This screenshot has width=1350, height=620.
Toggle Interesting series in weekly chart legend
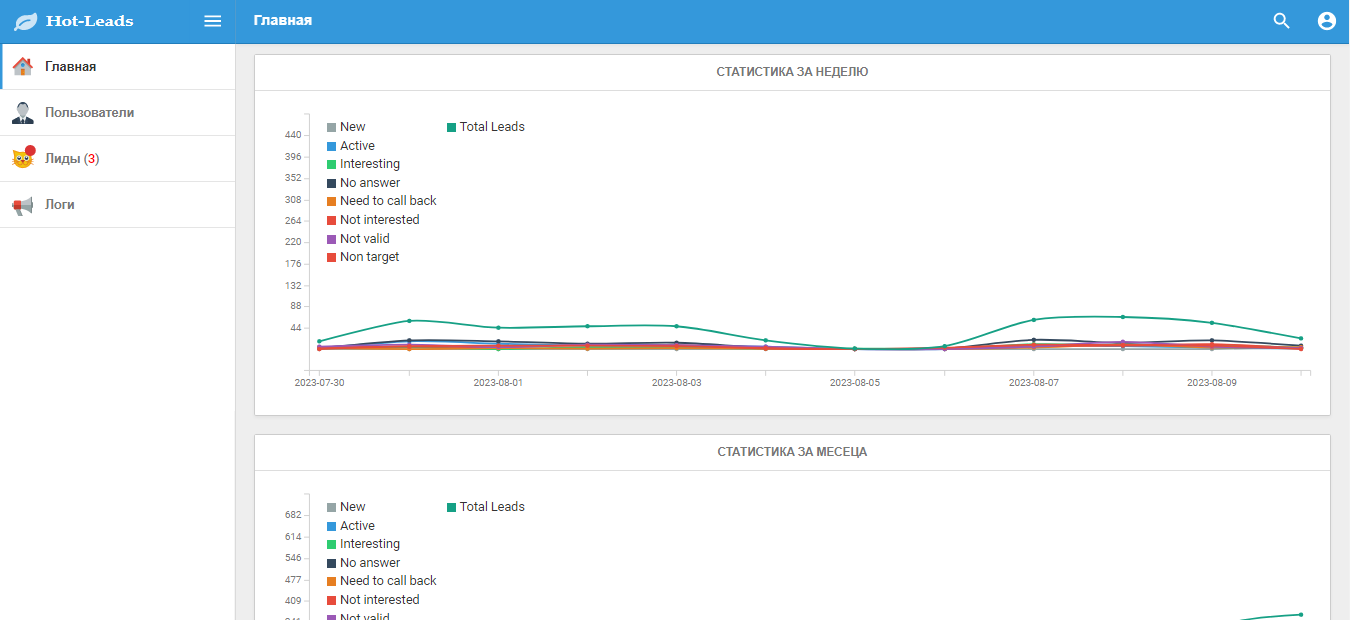[363, 164]
